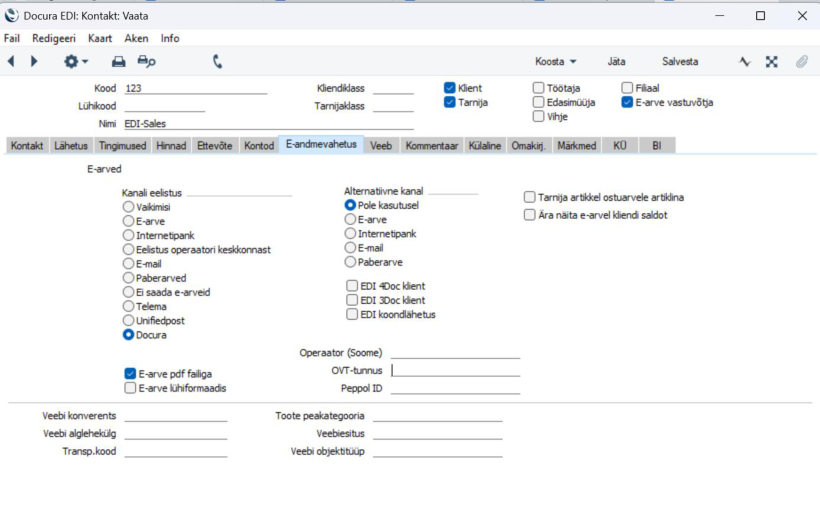This screenshot has height=513, width=820.
Task: Select Unifiedpost radio option
Action: (128, 320)
